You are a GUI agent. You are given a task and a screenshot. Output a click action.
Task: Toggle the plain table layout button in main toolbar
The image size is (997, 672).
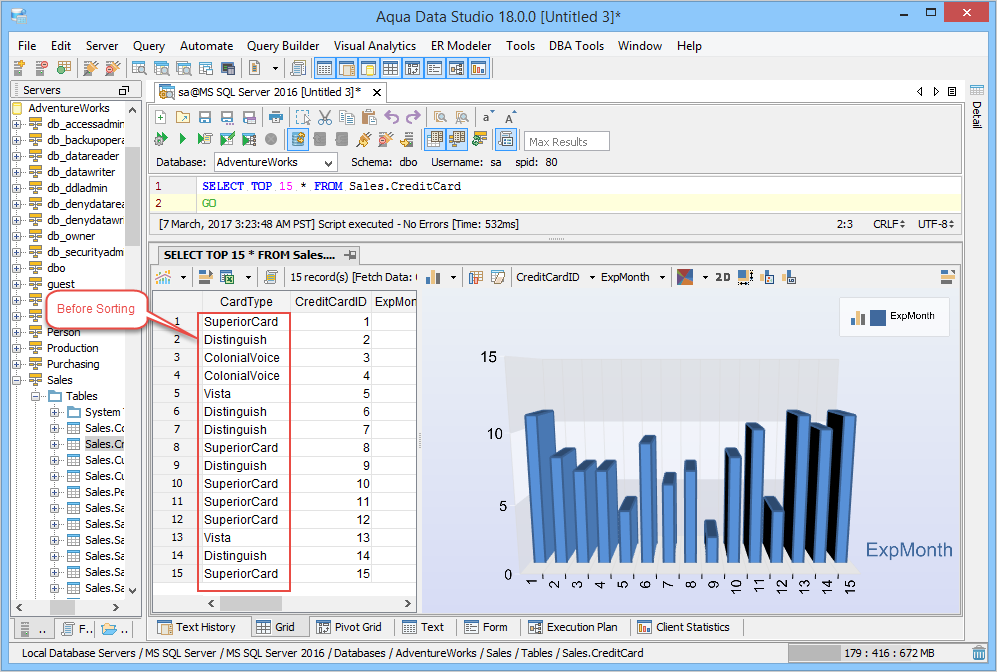point(390,68)
